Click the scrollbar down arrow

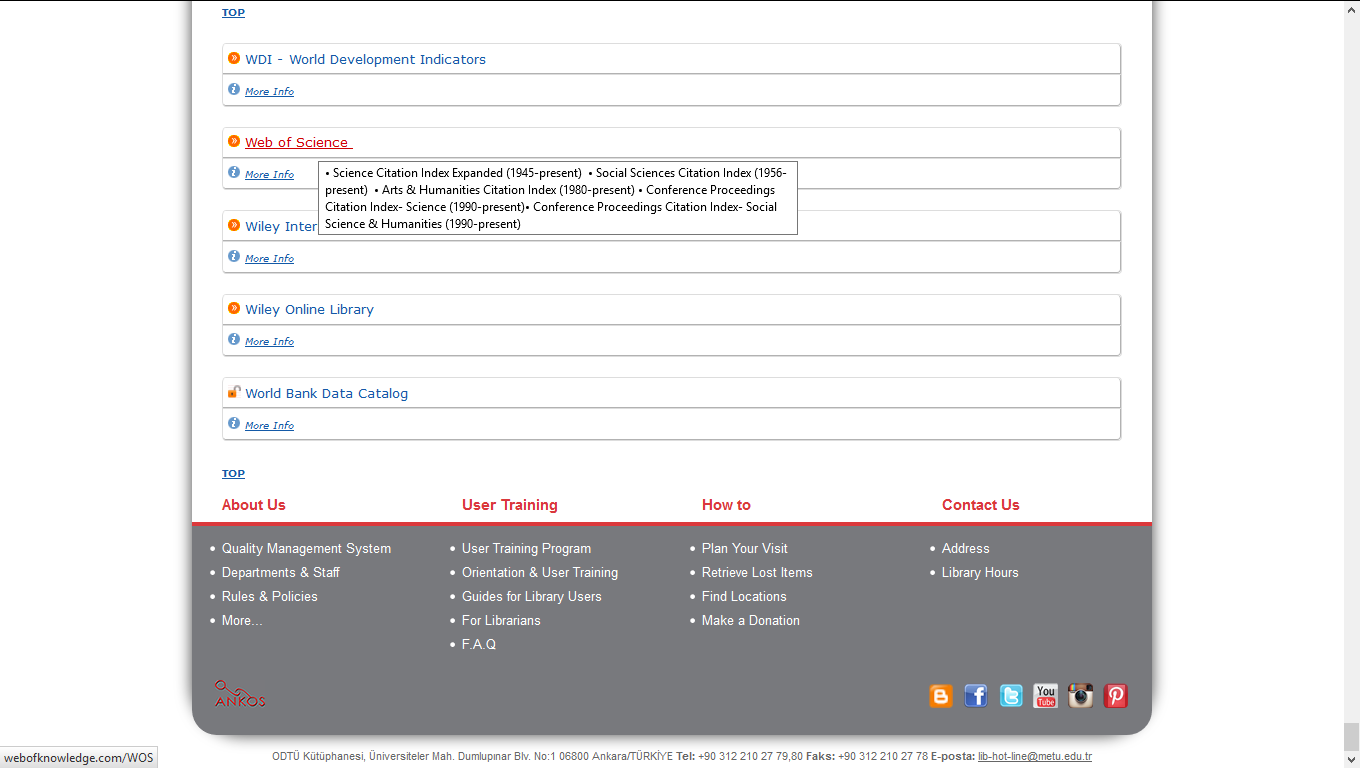pyautogui.click(x=1352, y=760)
